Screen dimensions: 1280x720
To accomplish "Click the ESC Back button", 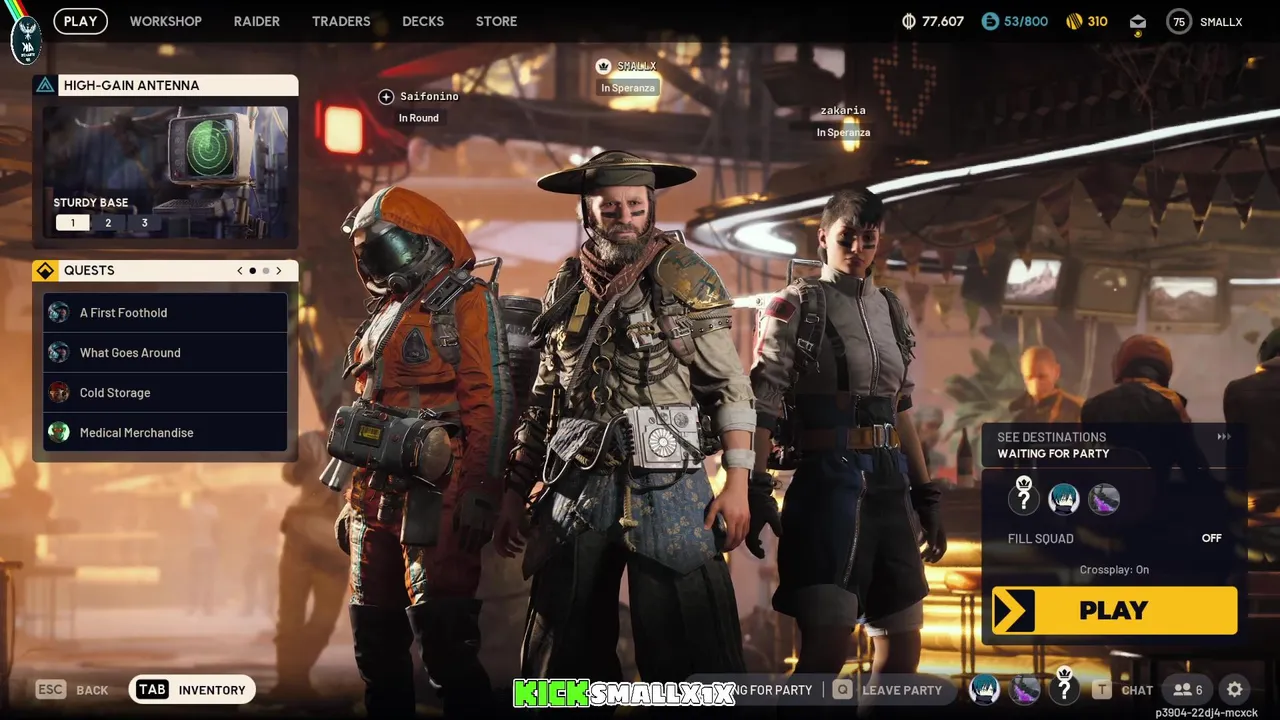I will click(x=72, y=690).
